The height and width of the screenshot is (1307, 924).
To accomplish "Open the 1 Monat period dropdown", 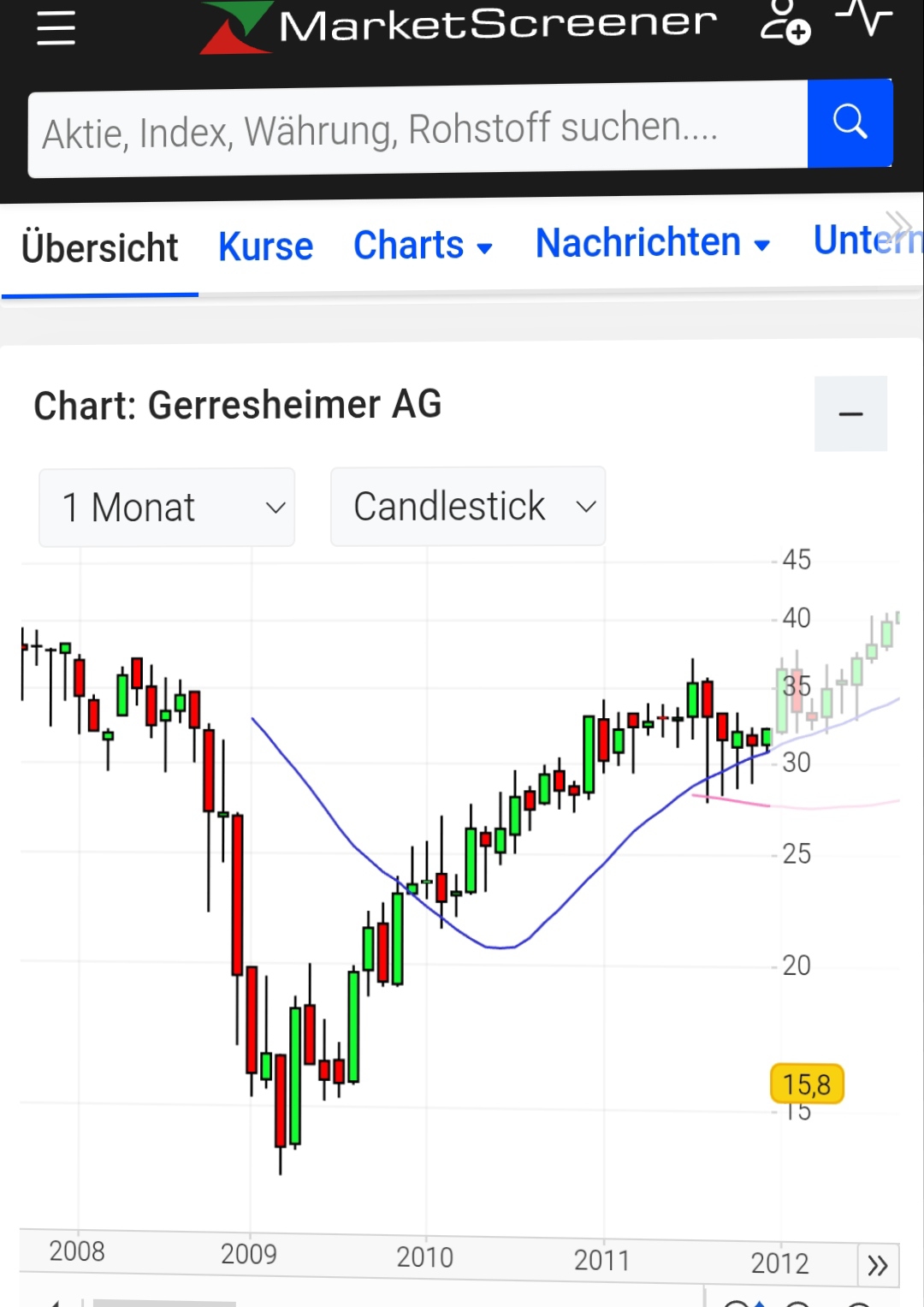I will (x=166, y=507).
